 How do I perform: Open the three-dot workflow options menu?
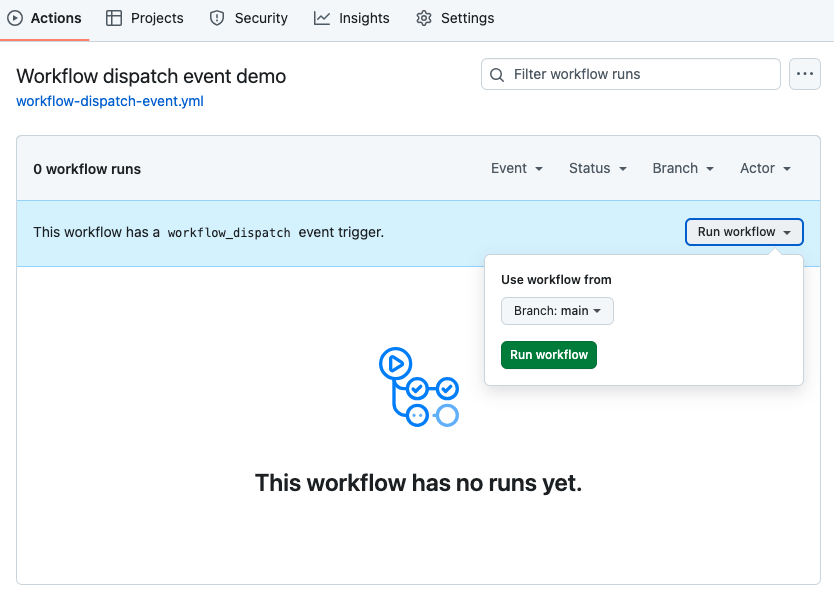(805, 74)
